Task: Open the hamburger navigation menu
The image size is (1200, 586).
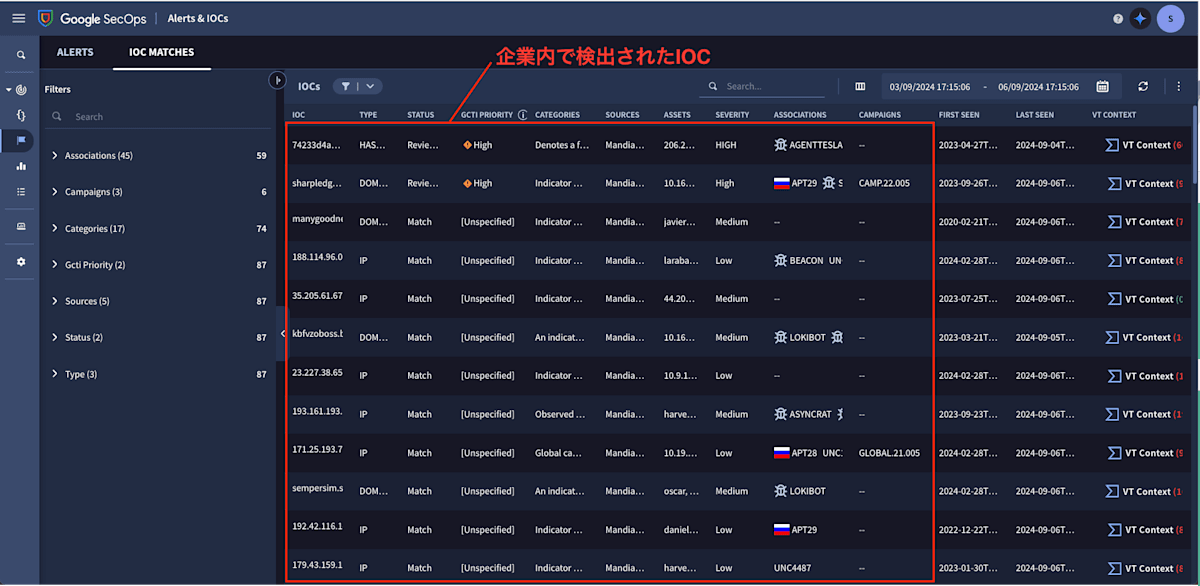Action: pyautogui.click(x=18, y=18)
